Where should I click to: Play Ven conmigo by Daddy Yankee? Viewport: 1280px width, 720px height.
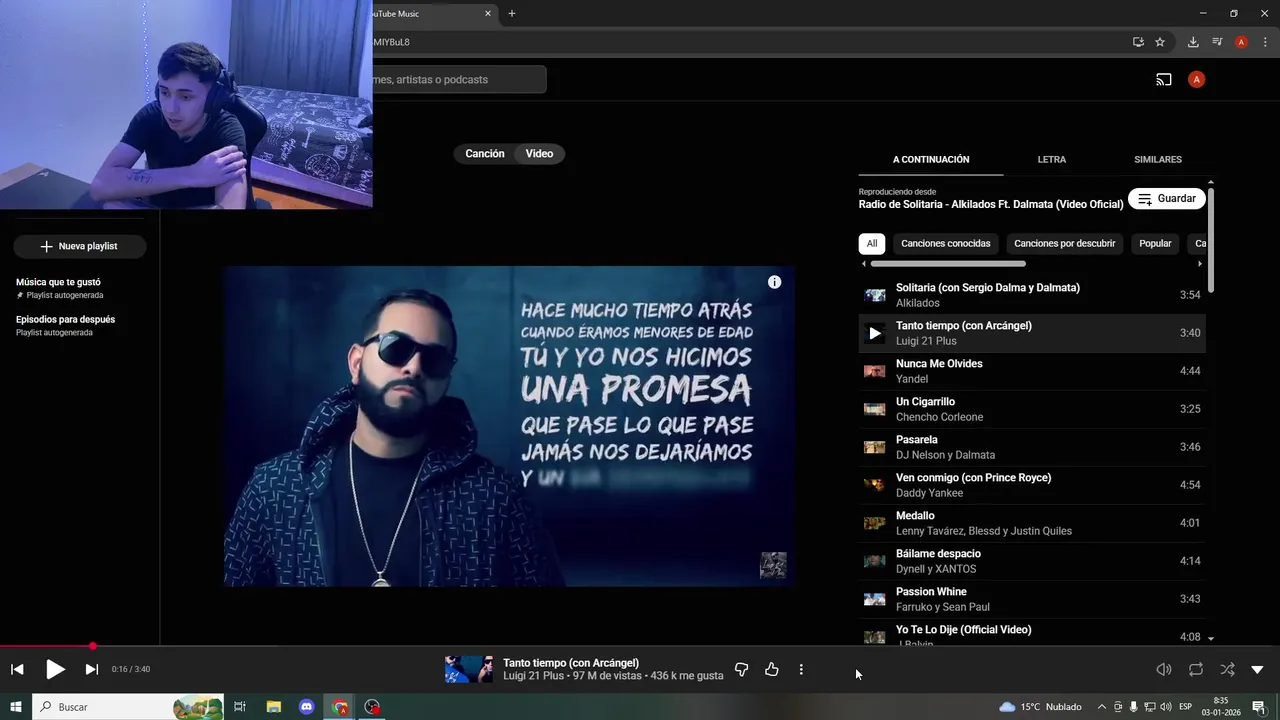1032,485
